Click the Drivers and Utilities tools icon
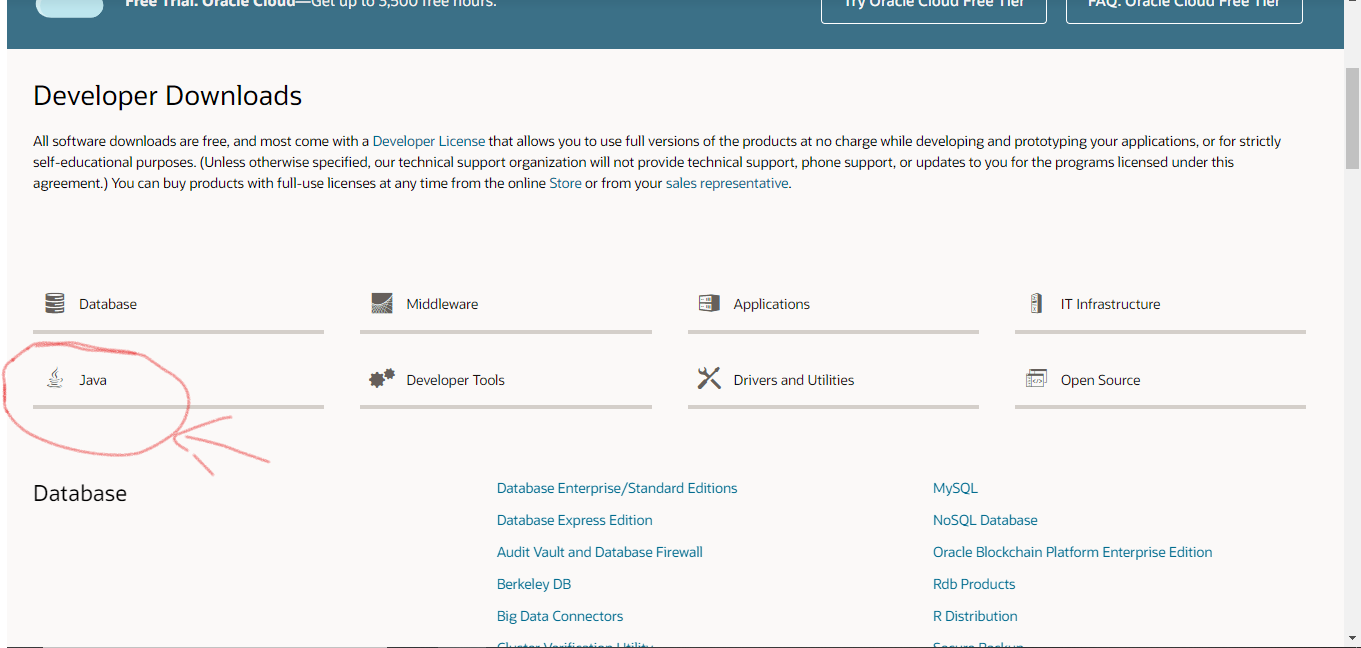 [709, 379]
